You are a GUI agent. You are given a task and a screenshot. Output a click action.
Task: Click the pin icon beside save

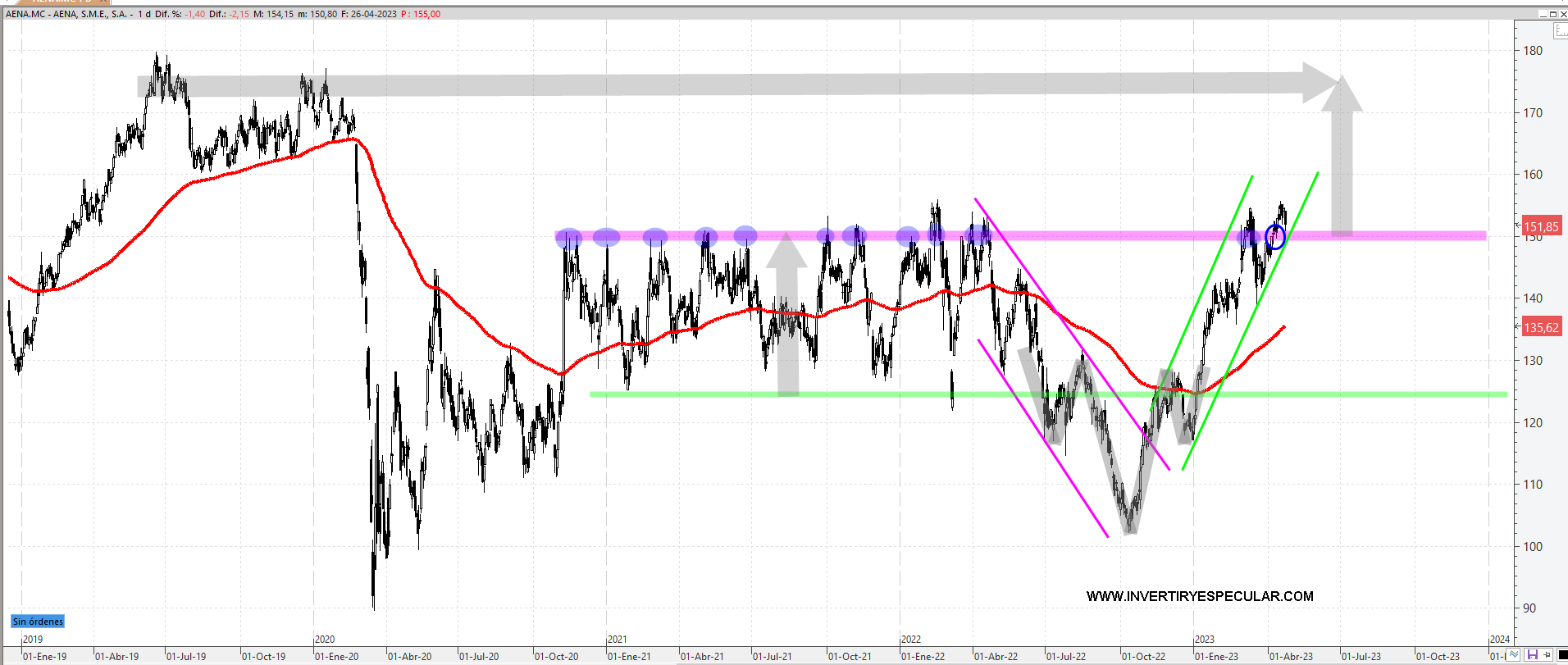1547,655
